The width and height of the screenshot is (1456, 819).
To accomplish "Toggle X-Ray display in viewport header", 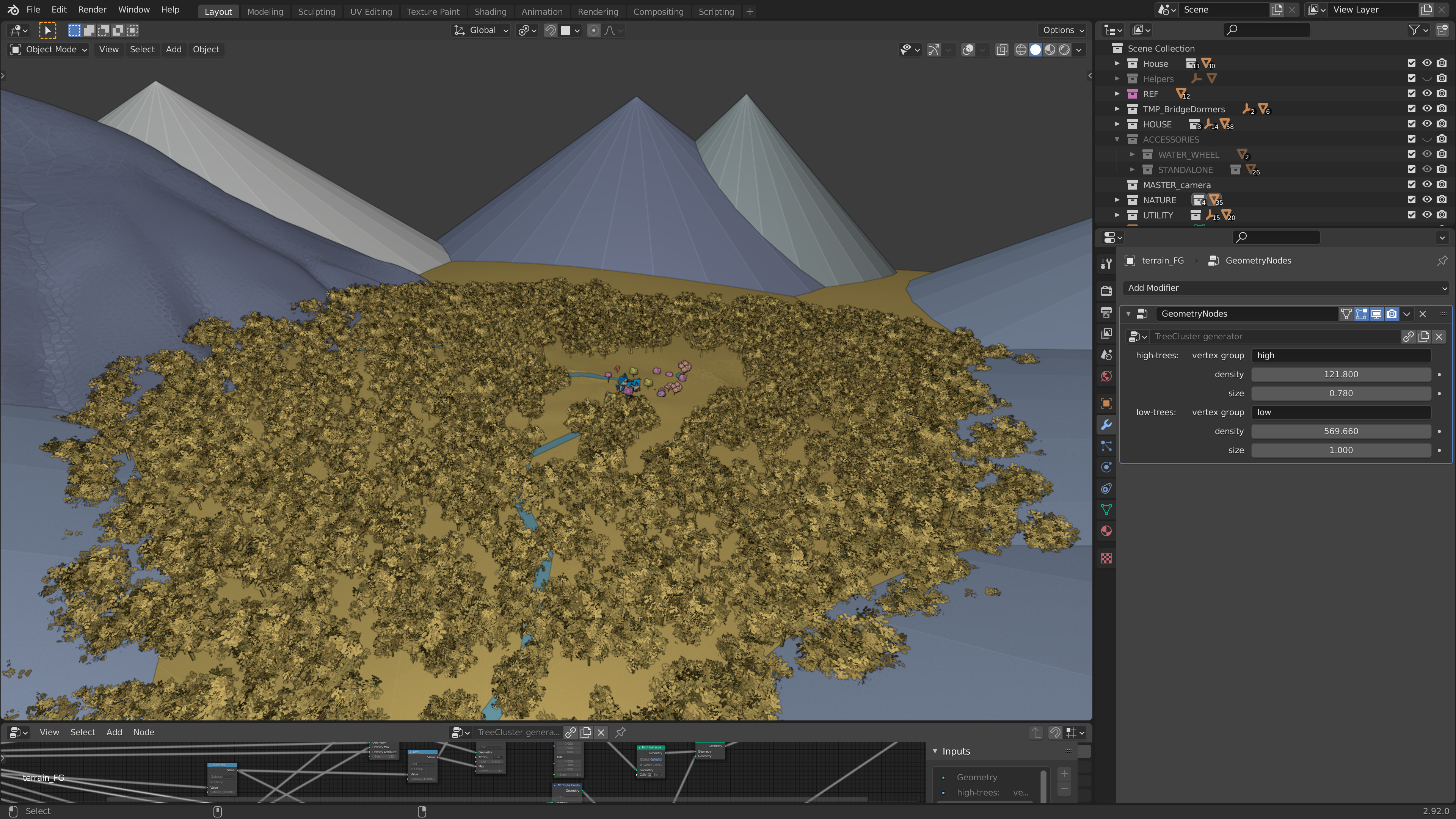I will [x=1001, y=50].
